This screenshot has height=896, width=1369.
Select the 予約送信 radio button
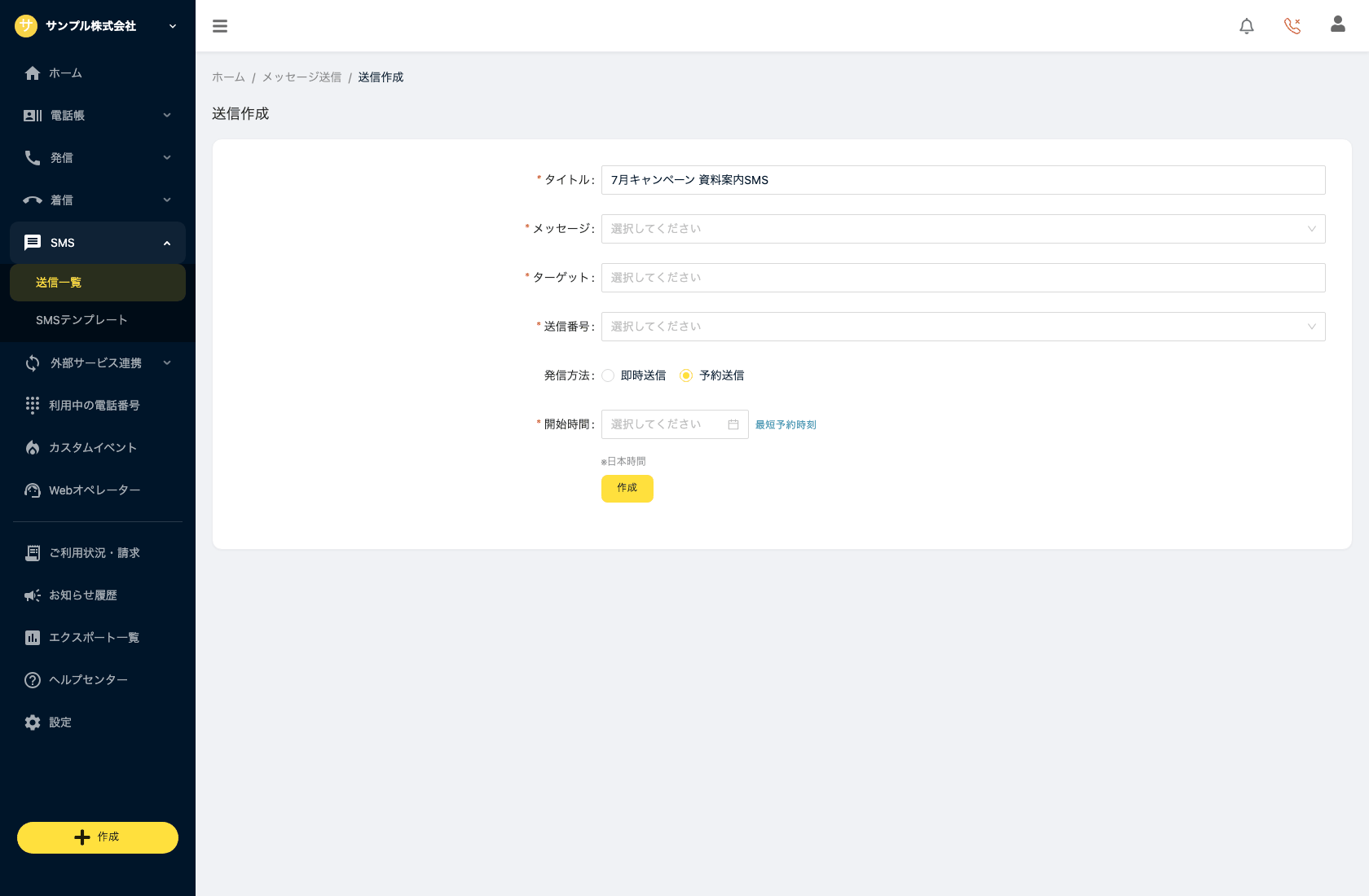[x=686, y=376]
